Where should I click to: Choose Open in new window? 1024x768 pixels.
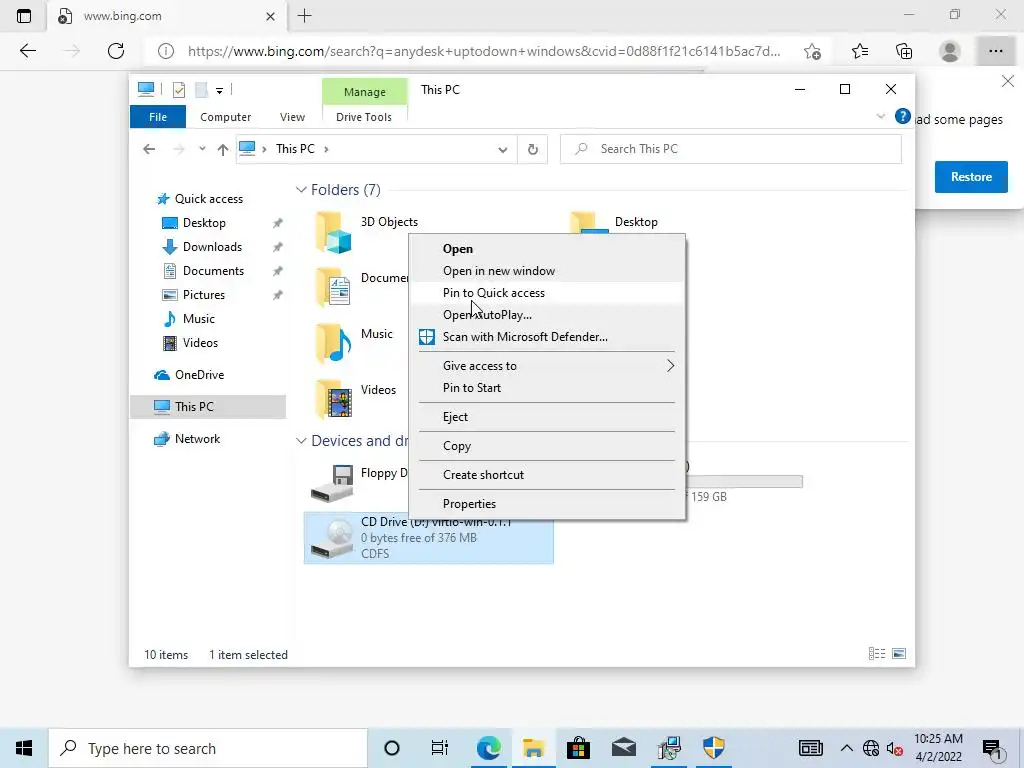(x=547, y=271)
